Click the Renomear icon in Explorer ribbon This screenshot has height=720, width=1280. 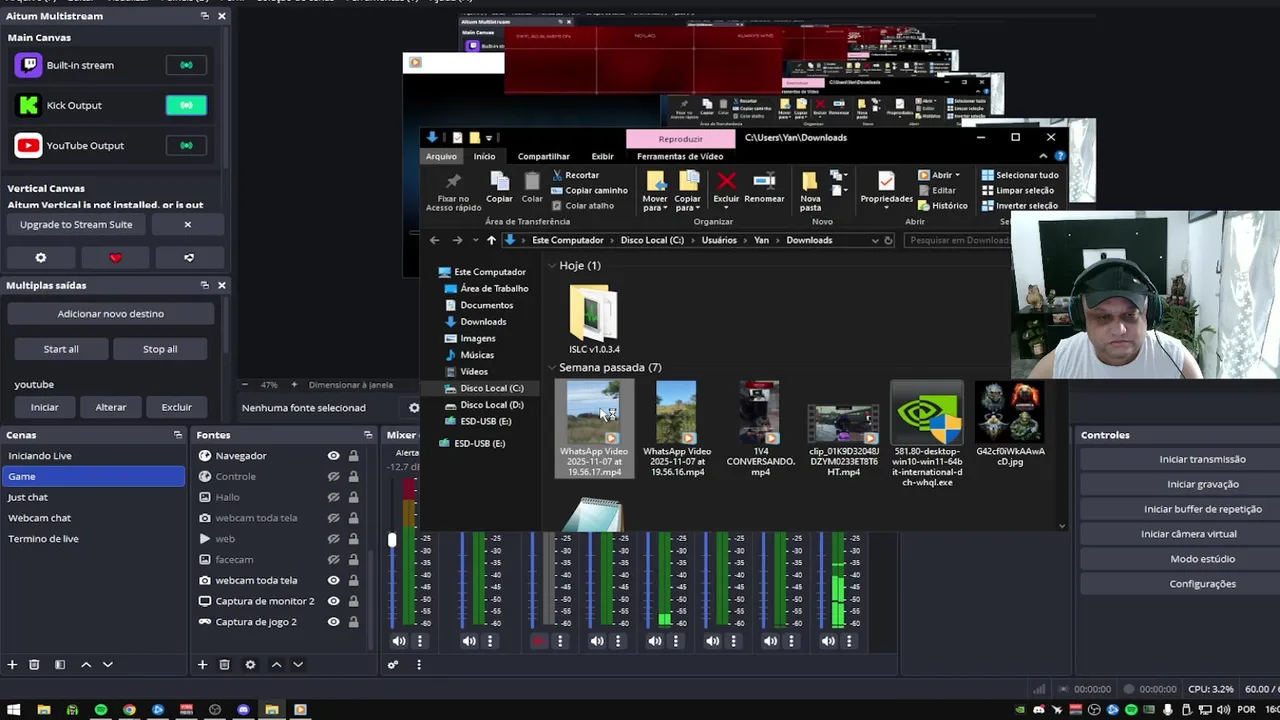(x=764, y=181)
